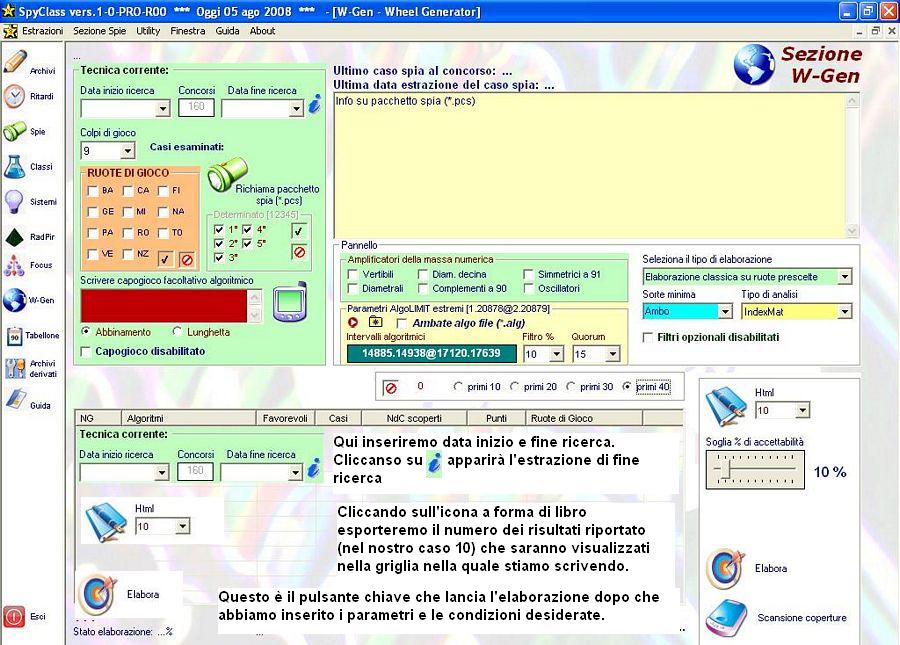This screenshot has width=900, height=645.
Task: Open the Classi flask icon
Action: point(15,167)
